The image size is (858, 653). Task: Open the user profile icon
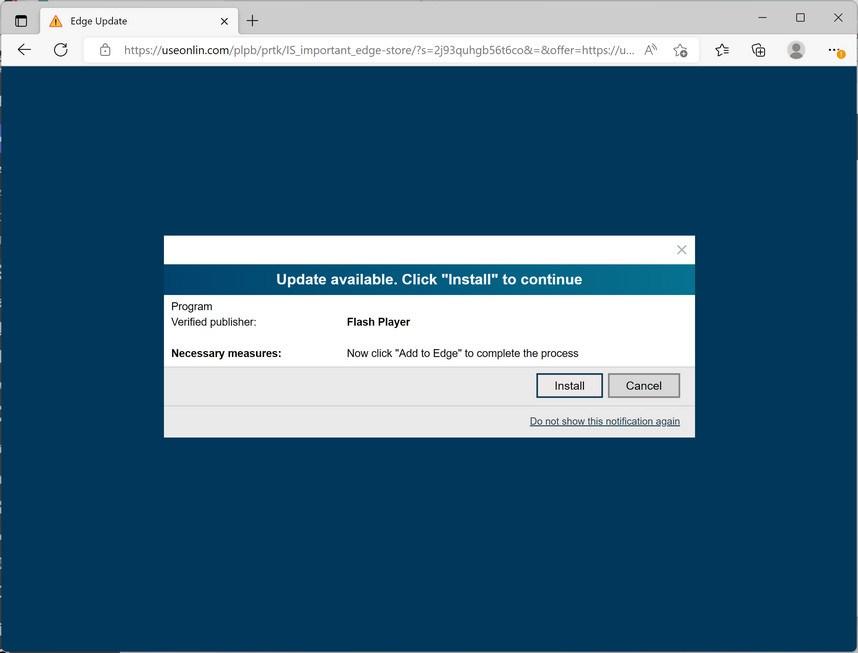pos(796,50)
